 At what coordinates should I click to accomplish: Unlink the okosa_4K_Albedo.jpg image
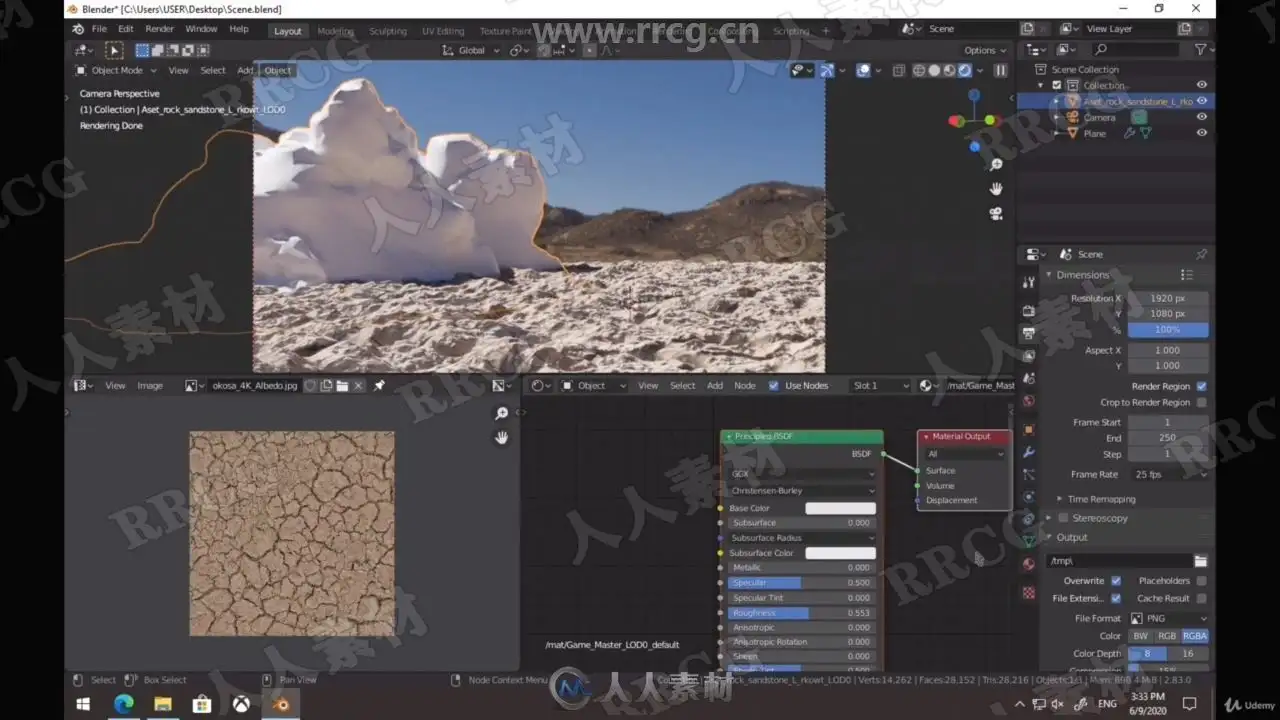pyautogui.click(x=358, y=385)
